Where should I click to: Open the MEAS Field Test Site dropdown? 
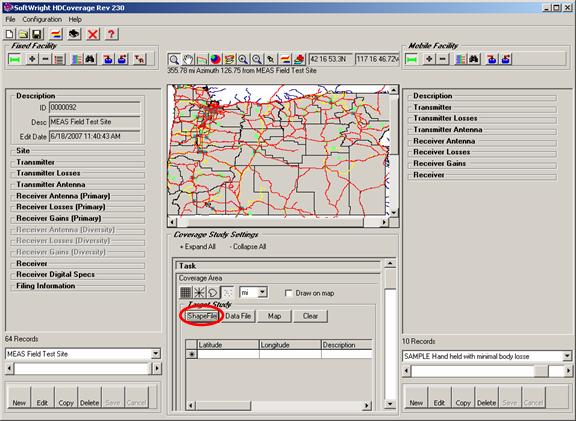156,354
